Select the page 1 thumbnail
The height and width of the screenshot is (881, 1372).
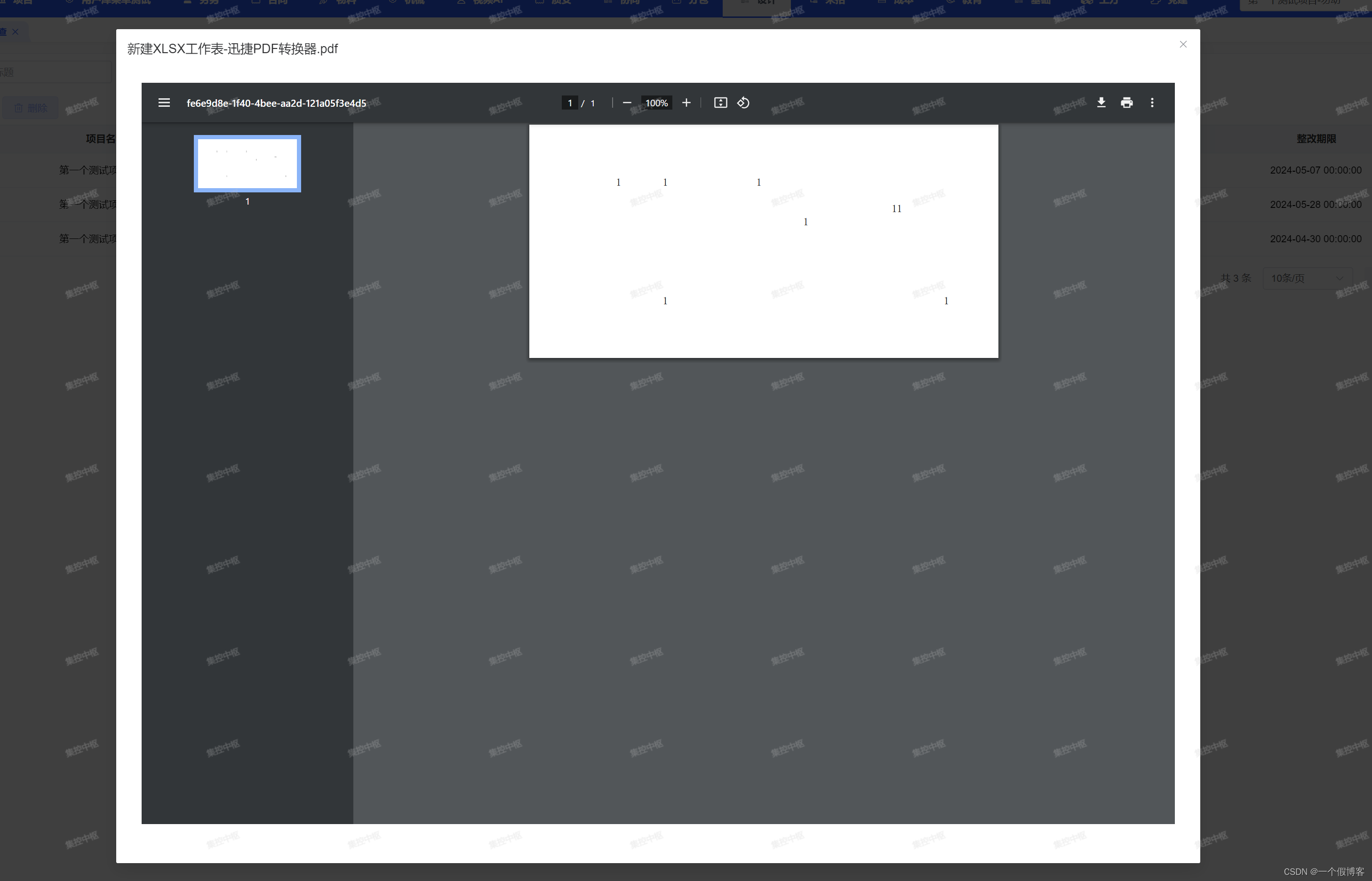pyautogui.click(x=247, y=164)
